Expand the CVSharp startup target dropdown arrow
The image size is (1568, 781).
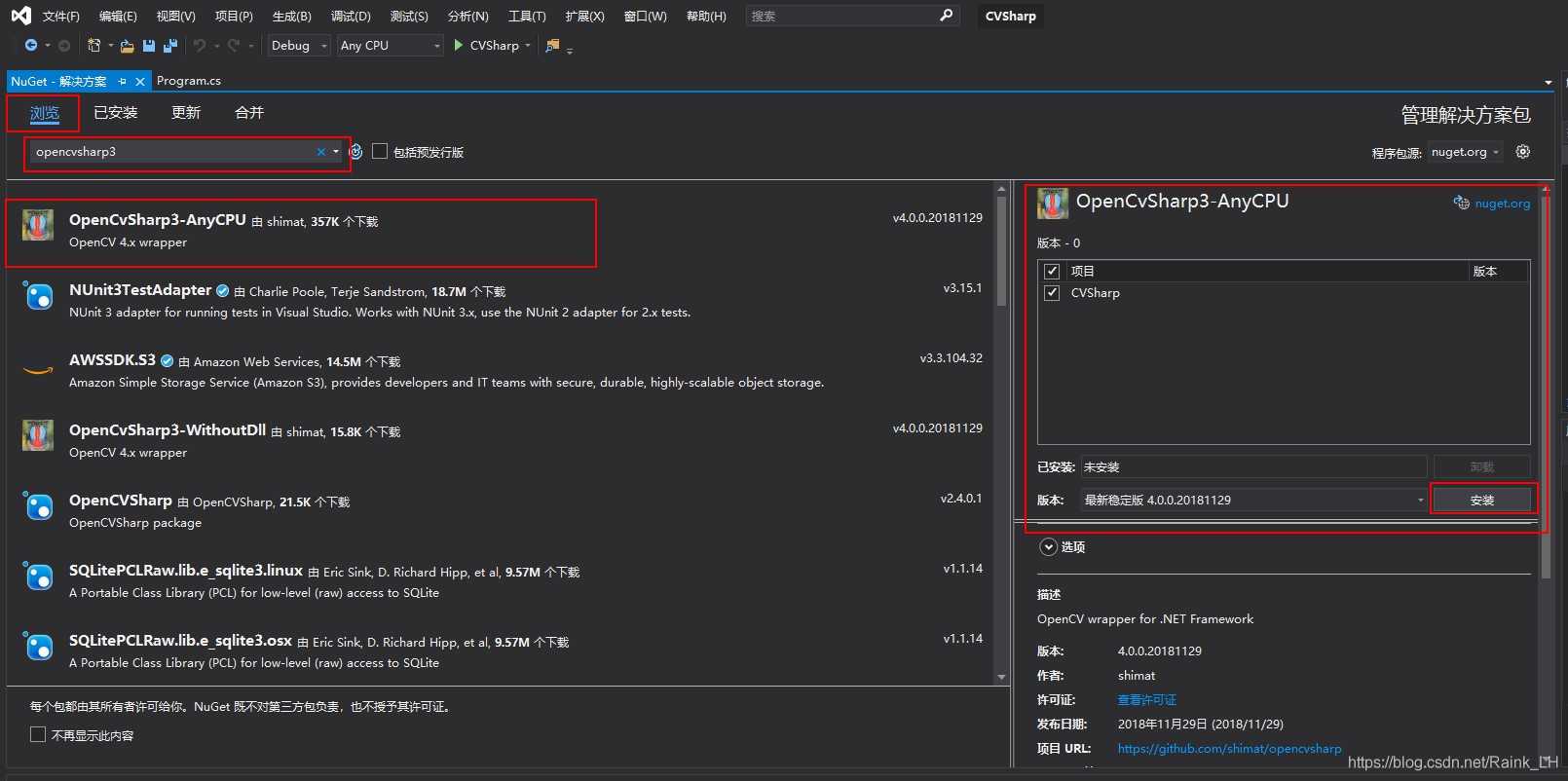528,46
